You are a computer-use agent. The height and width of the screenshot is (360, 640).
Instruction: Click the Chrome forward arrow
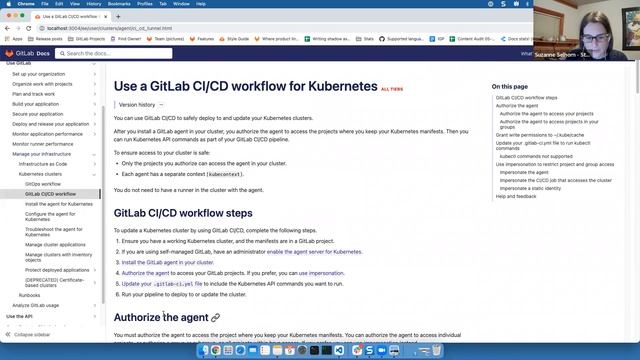[x=18, y=28]
